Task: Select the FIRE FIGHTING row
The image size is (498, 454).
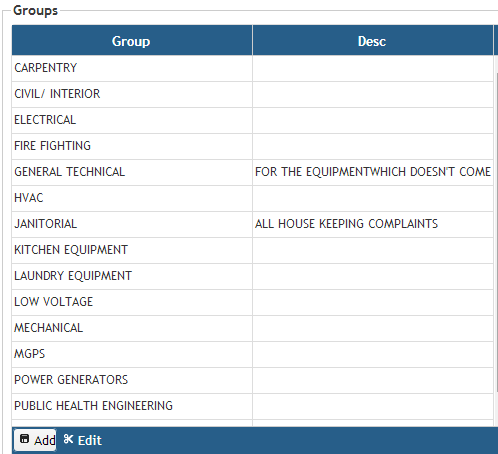Action: 253,146
